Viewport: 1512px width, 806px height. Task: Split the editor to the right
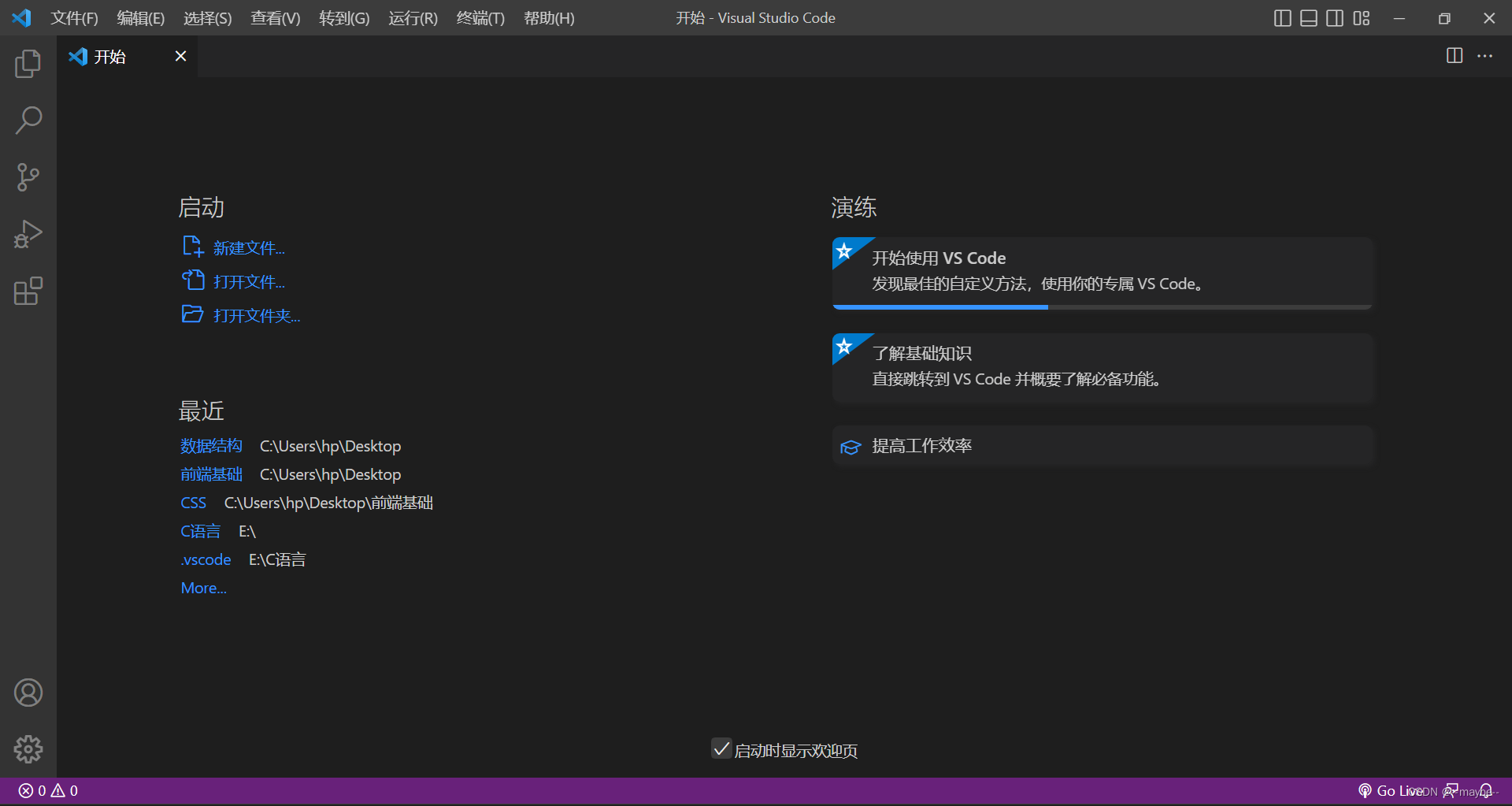coord(1455,56)
